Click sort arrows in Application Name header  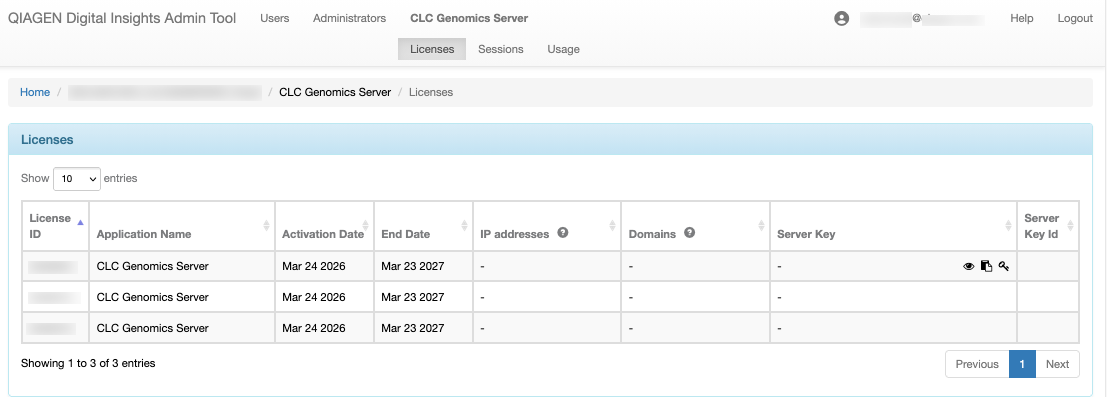266,226
